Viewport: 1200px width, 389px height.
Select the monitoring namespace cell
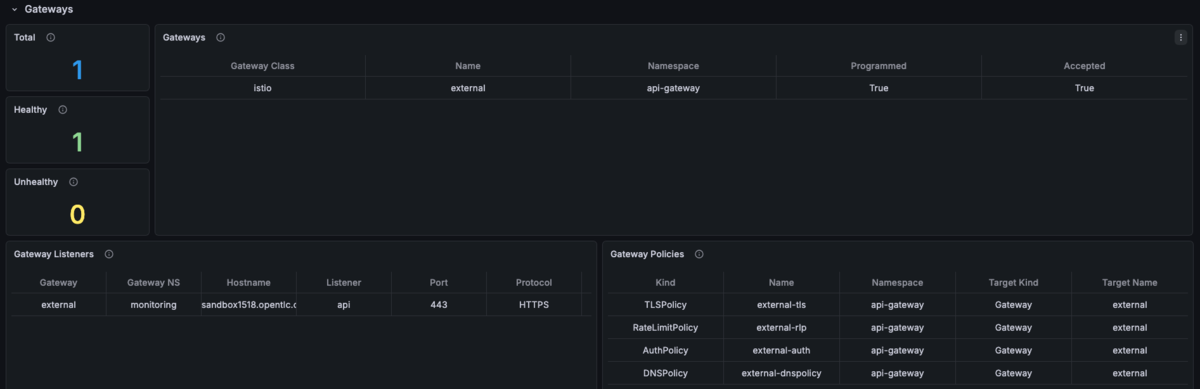[153, 305]
